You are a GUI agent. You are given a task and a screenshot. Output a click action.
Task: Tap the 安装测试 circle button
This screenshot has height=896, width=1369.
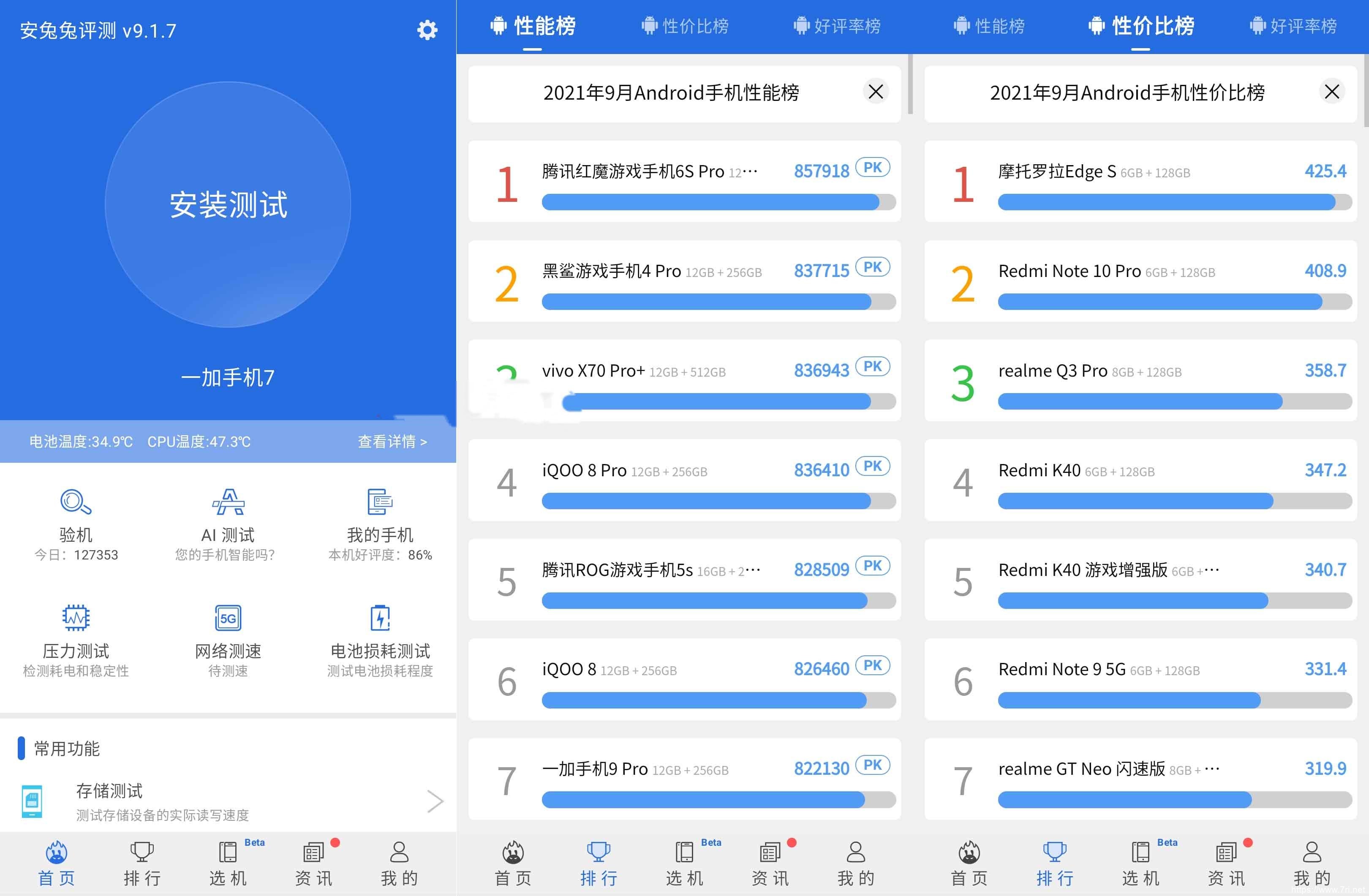[x=228, y=204]
